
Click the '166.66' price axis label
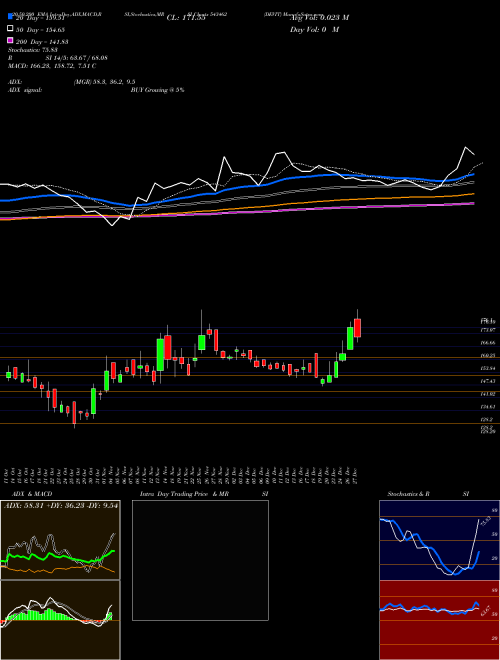pos(488,343)
